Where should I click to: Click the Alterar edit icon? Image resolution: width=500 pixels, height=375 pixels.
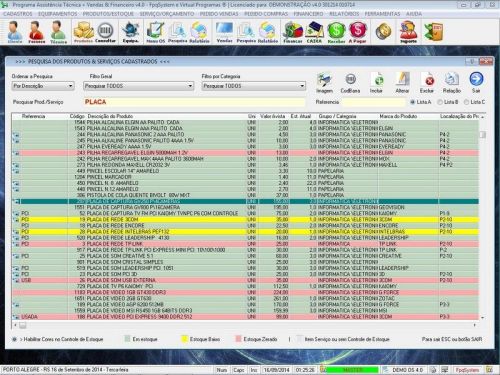(x=402, y=83)
